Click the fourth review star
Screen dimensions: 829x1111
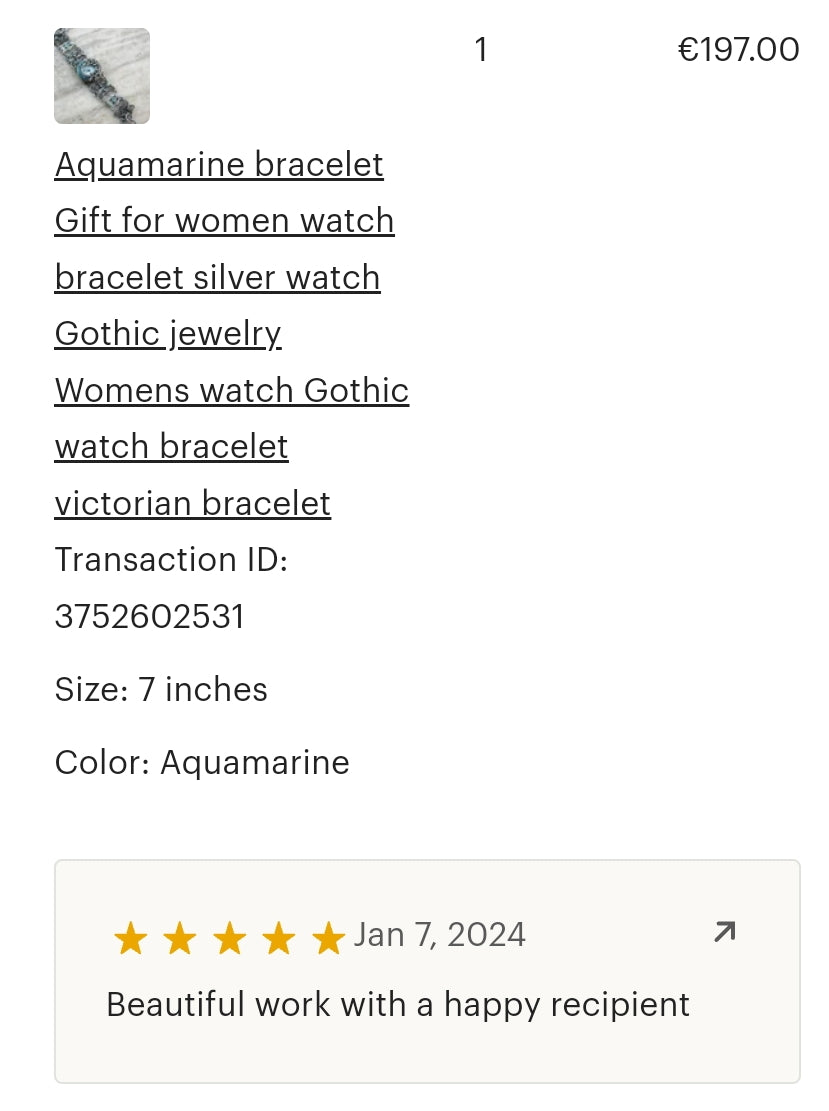point(278,939)
